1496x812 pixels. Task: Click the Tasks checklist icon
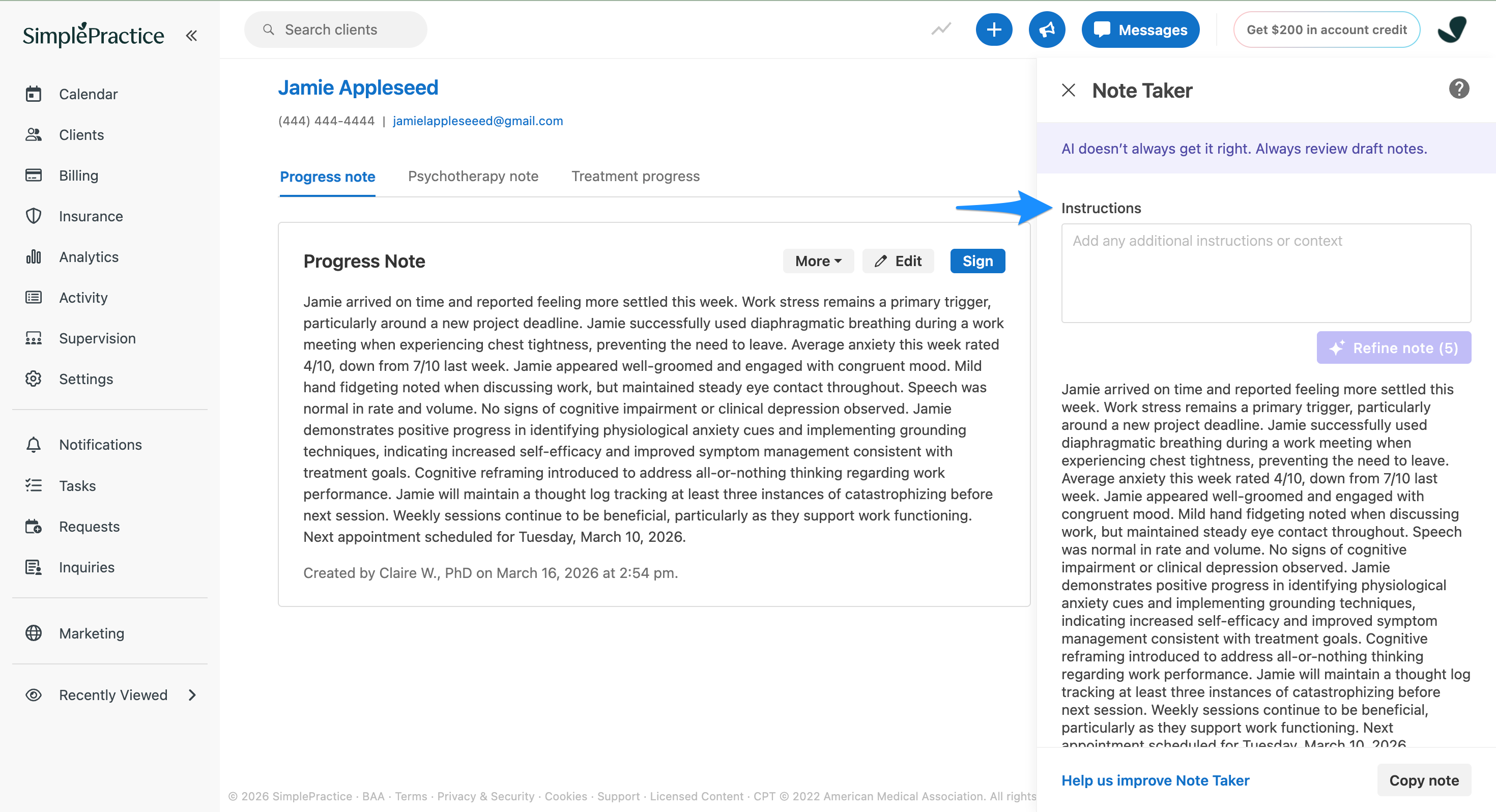[34, 485]
